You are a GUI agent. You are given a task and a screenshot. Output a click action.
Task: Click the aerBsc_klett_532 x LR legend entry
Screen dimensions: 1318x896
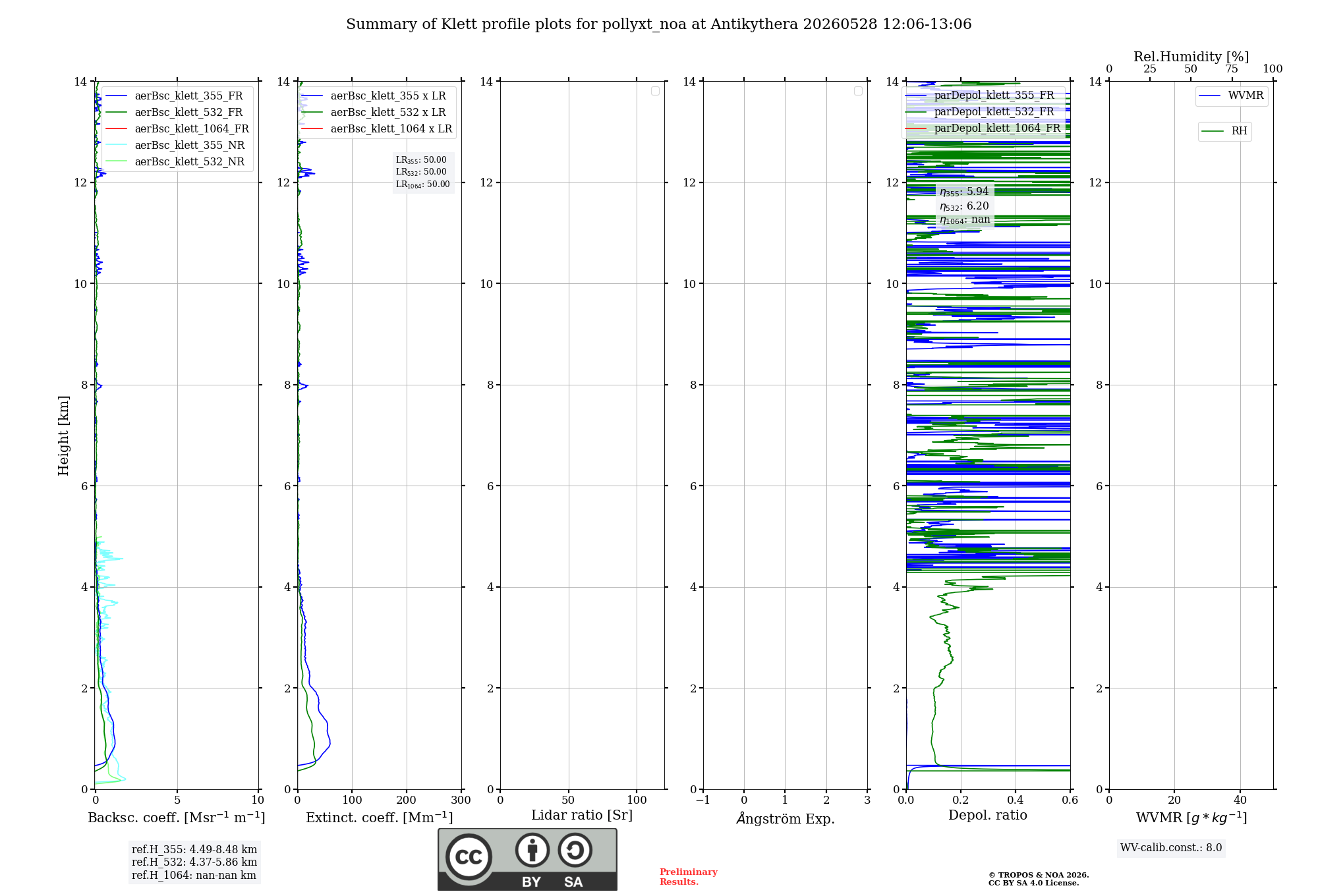point(374,113)
